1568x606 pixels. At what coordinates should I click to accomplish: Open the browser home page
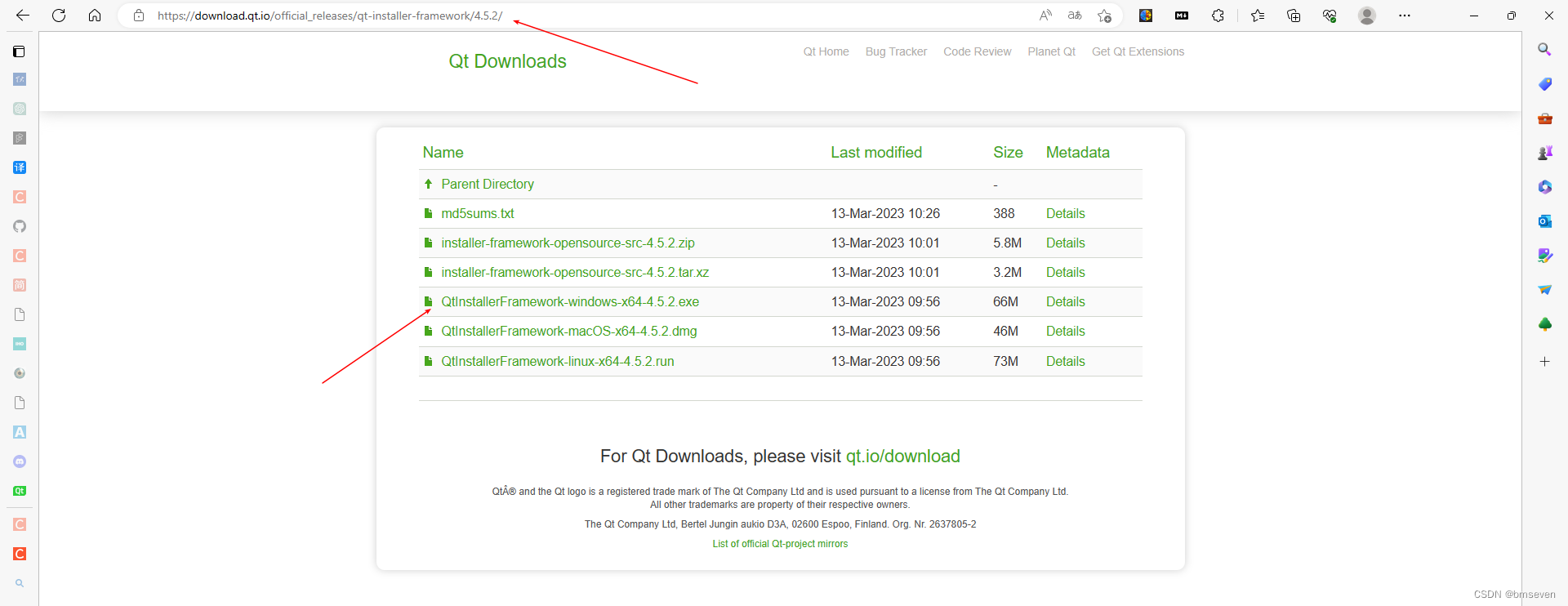pos(95,16)
